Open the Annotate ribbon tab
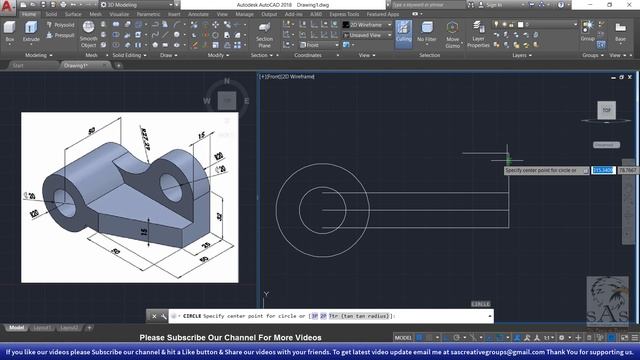The image size is (640, 360). (198, 14)
